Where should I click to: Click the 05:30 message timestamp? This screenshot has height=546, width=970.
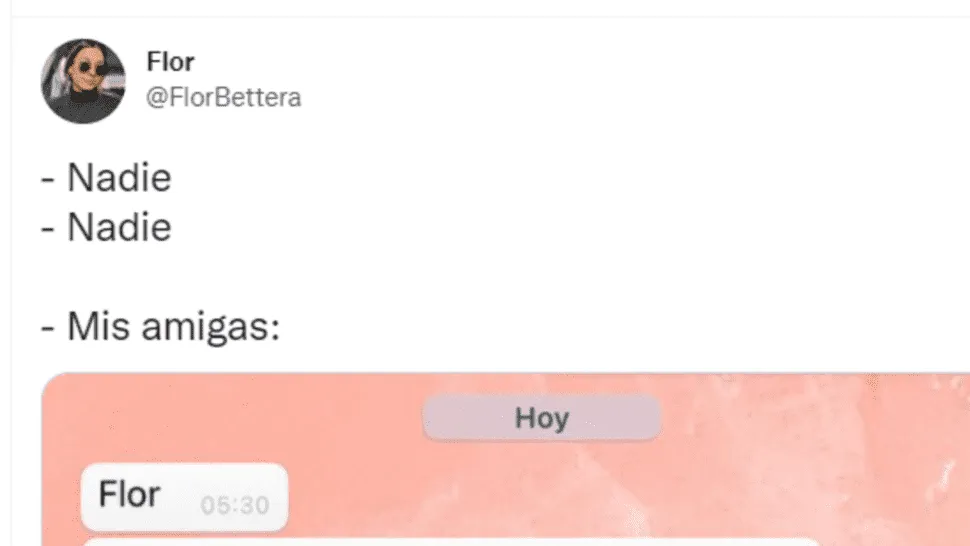coord(234,505)
